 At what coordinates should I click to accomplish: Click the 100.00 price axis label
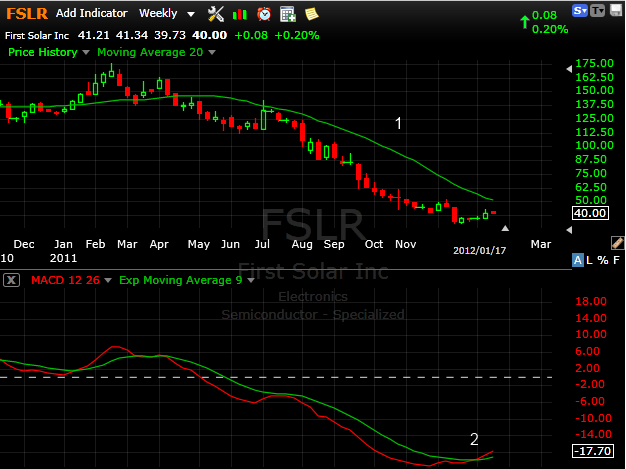tap(594, 145)
